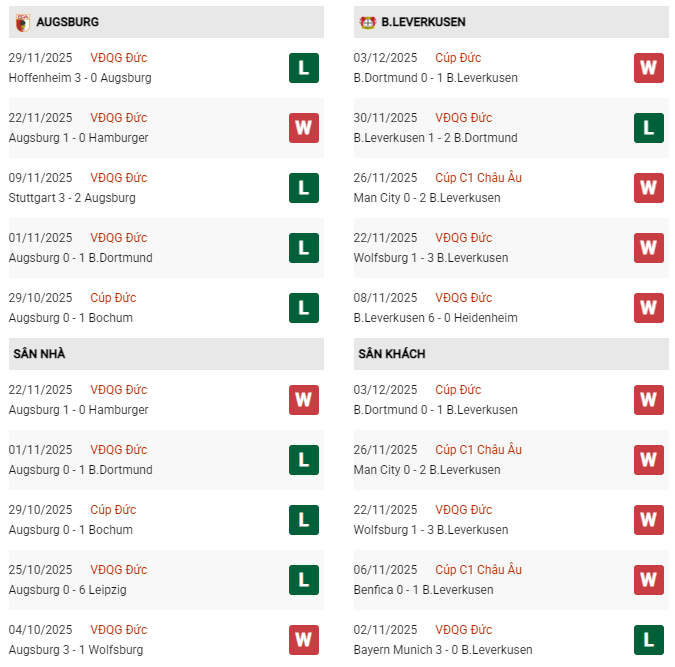Open the Augsburg 0 - 6 Leipzig match
The width and height of the screenshot is (675, 667).
(68, 590)
